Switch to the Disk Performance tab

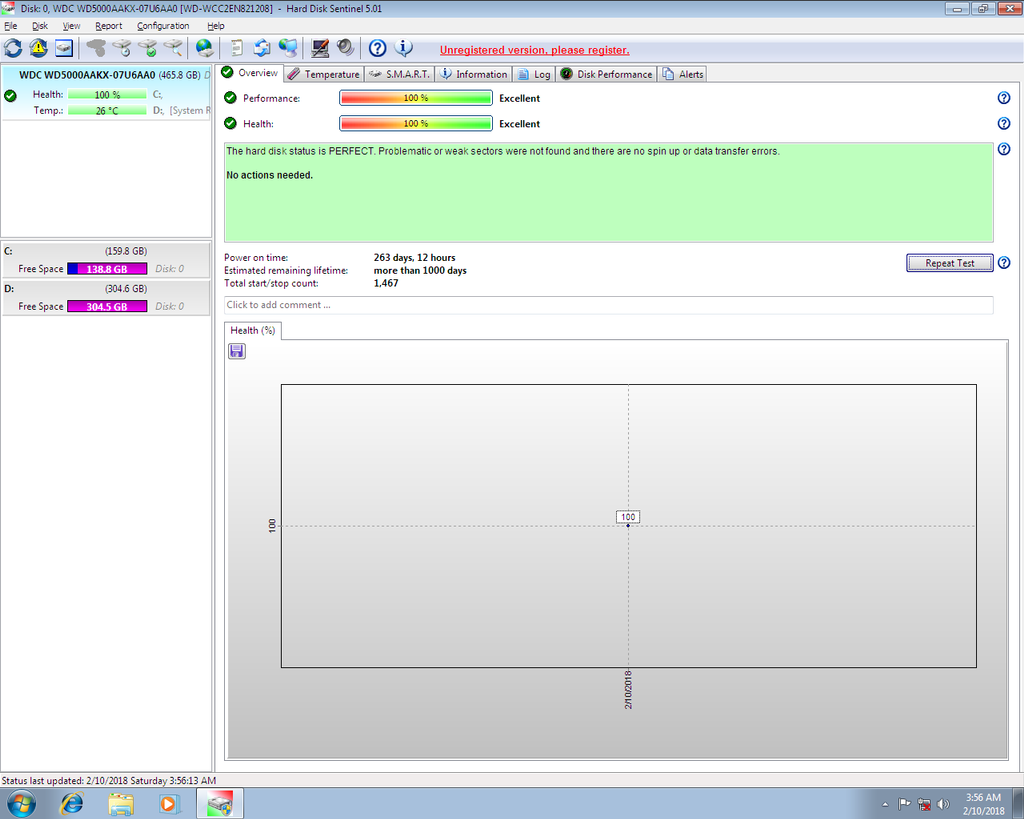[x=606, y=74]
